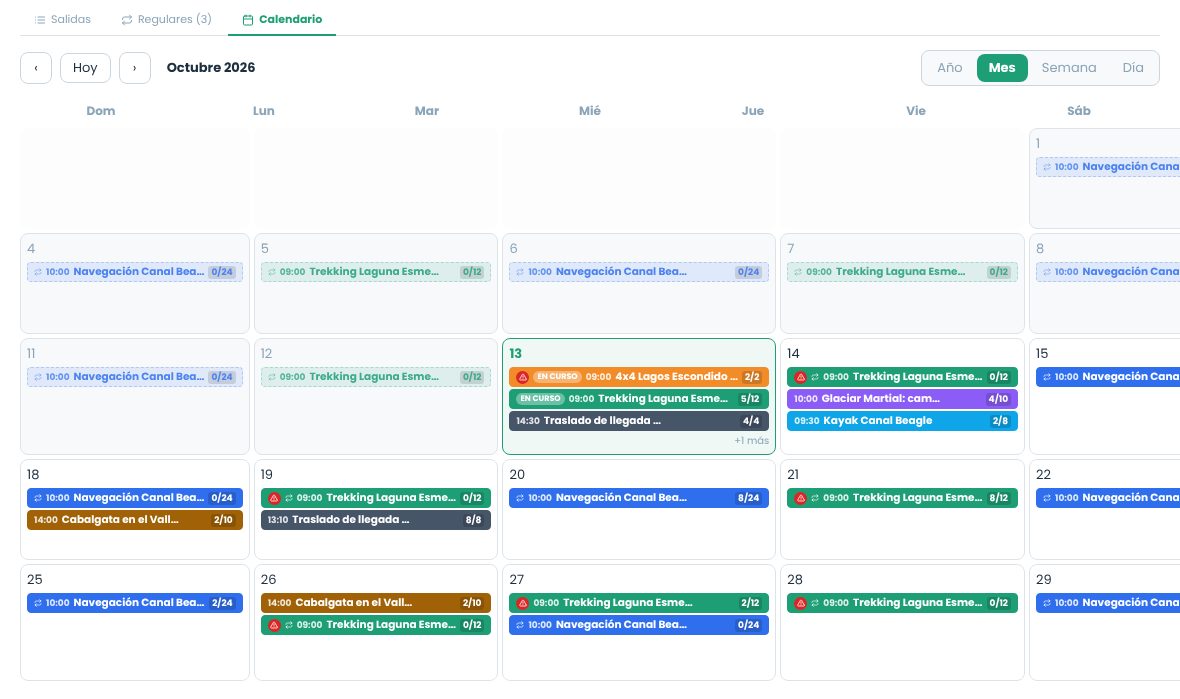Open Navegación Canal Beagle 2/24 on day 25
1180x699 pixels.
pos(135,603)
